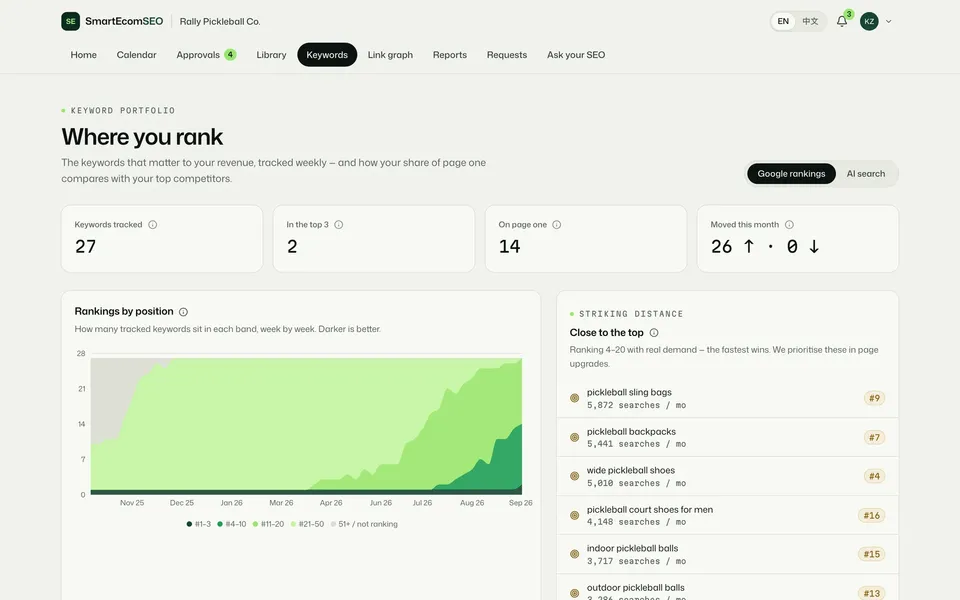Image resolution: width=960 pixels, height=600 pixels.
Task: Click the #4 rank badge
Action: [x=874, y=476]
